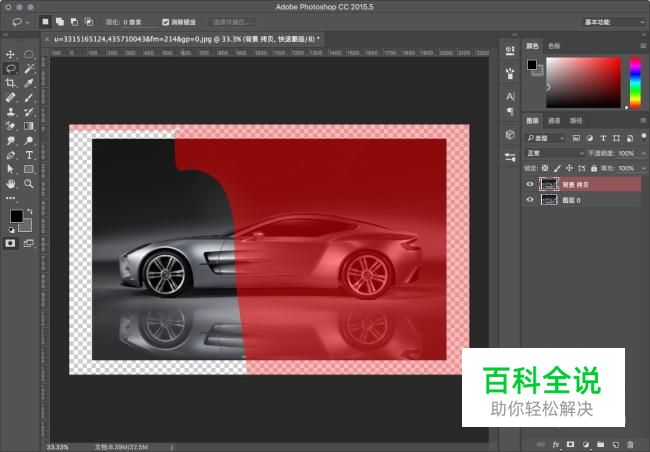Image resolution: width=650 pixels, height=452 pixels.
Task: Select the Crop tool
Action: (10, 83)
